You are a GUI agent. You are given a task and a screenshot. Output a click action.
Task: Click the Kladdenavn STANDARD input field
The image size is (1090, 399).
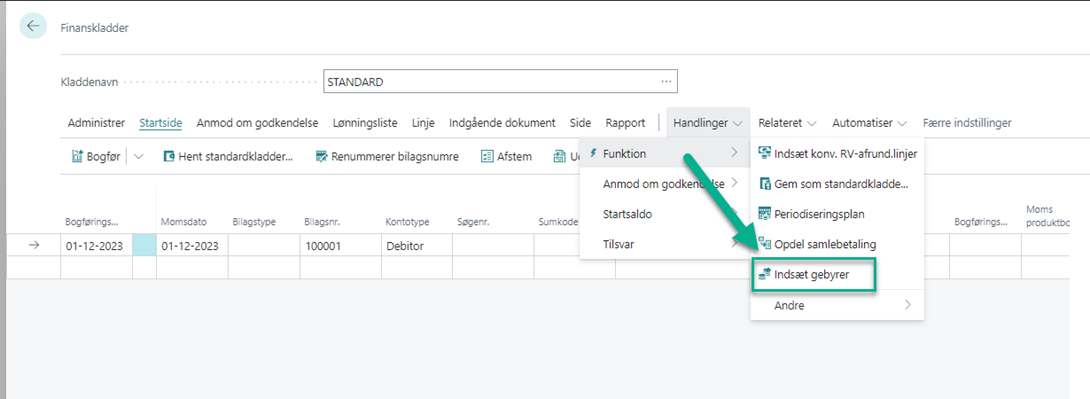point(501,82)
